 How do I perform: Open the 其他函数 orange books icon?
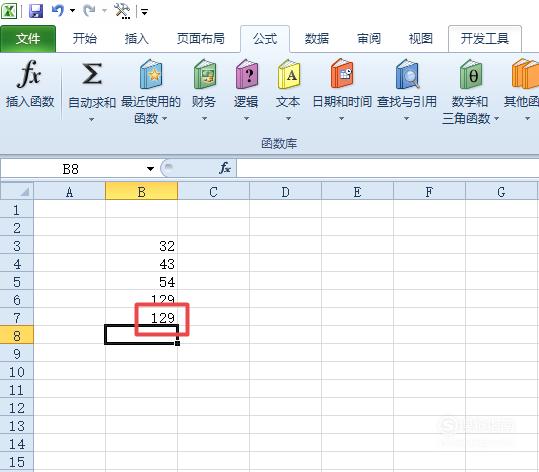[525, 74]
